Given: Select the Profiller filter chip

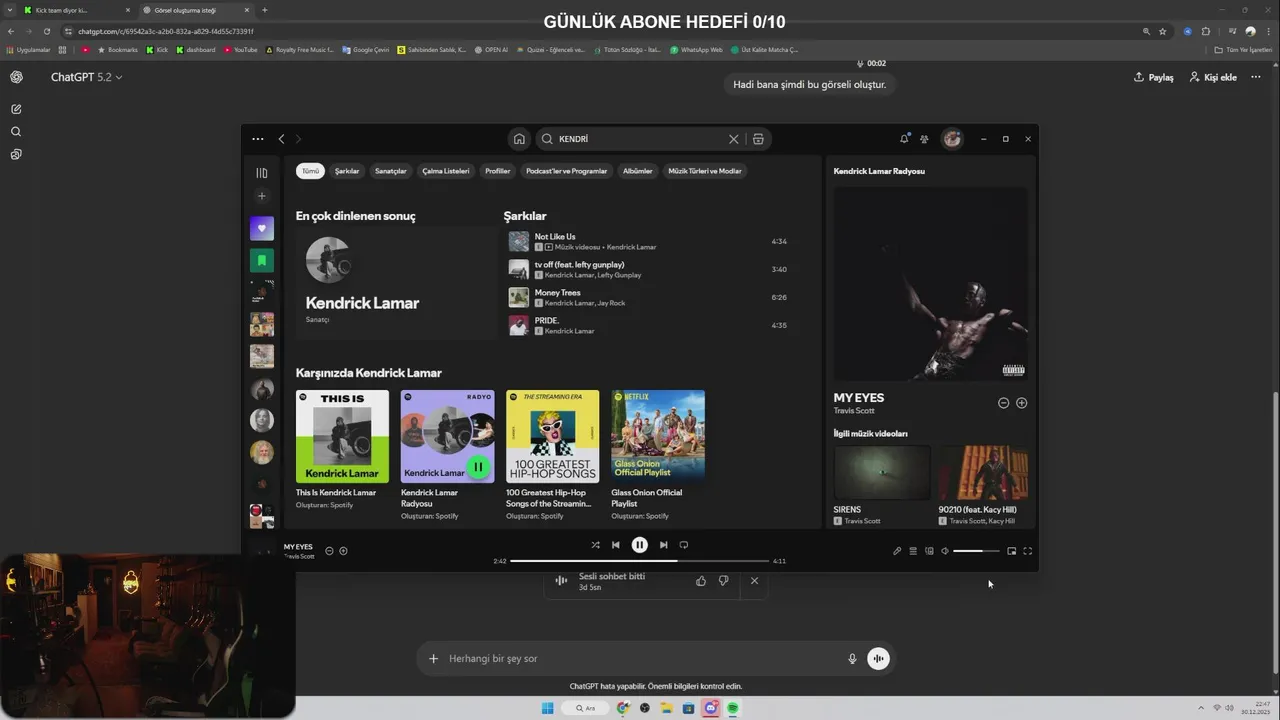Looking at the screenshot, I should (497, 171).
